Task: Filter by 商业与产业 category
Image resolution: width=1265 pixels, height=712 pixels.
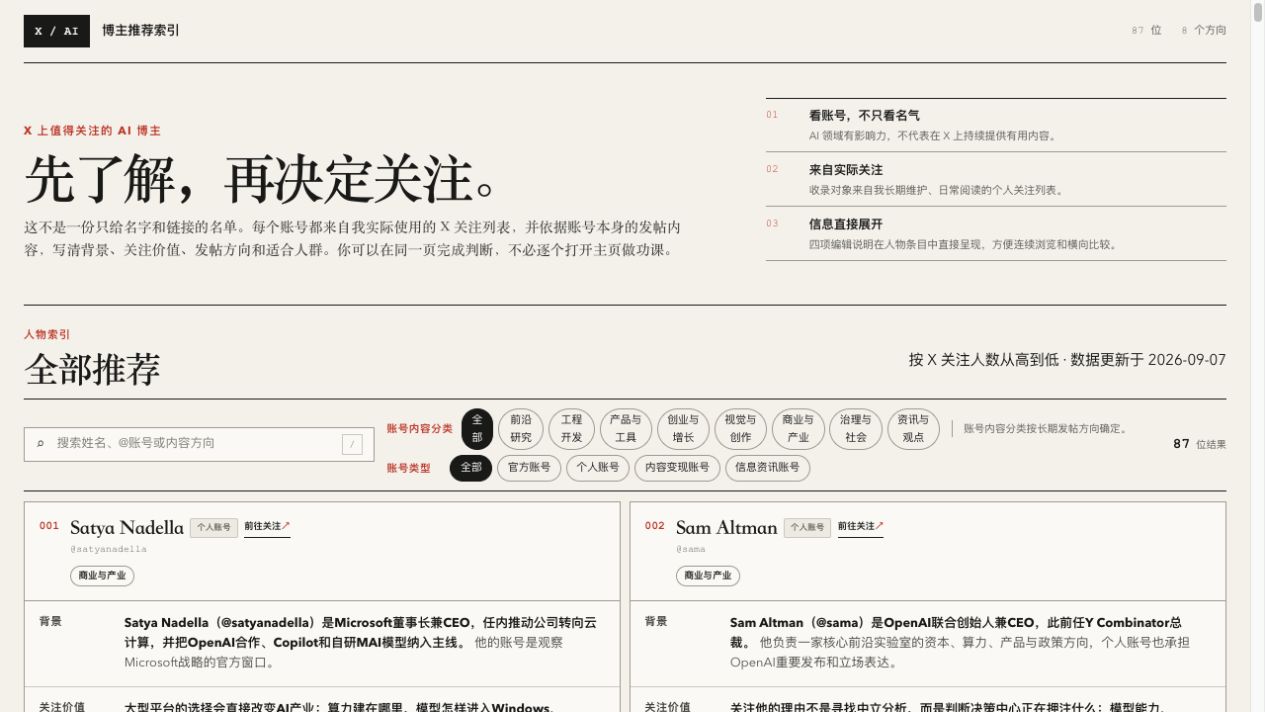Action: pyautogui.click(x=798, y=428)
